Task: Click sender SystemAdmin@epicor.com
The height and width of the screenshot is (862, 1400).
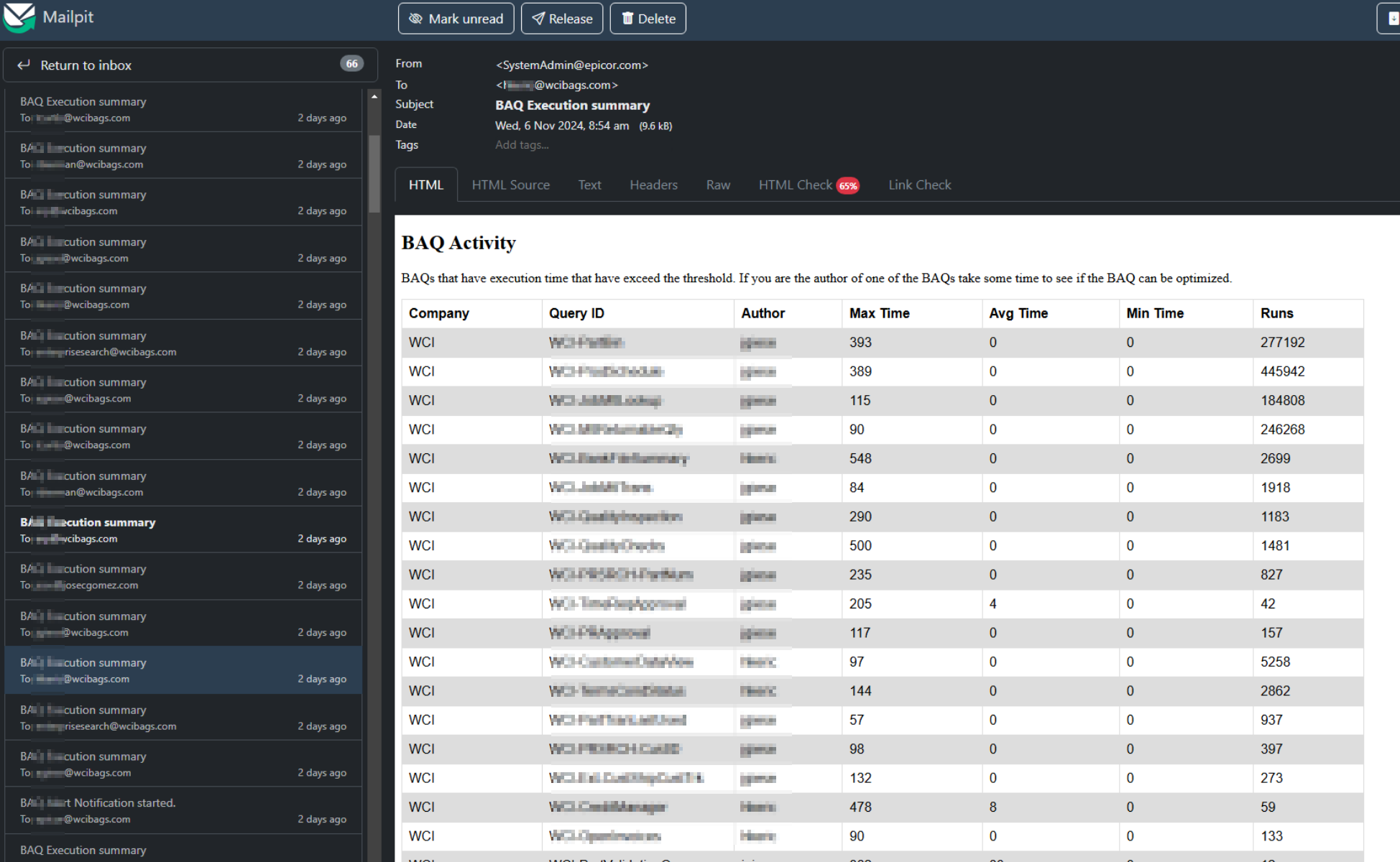Action: (572, 65)
